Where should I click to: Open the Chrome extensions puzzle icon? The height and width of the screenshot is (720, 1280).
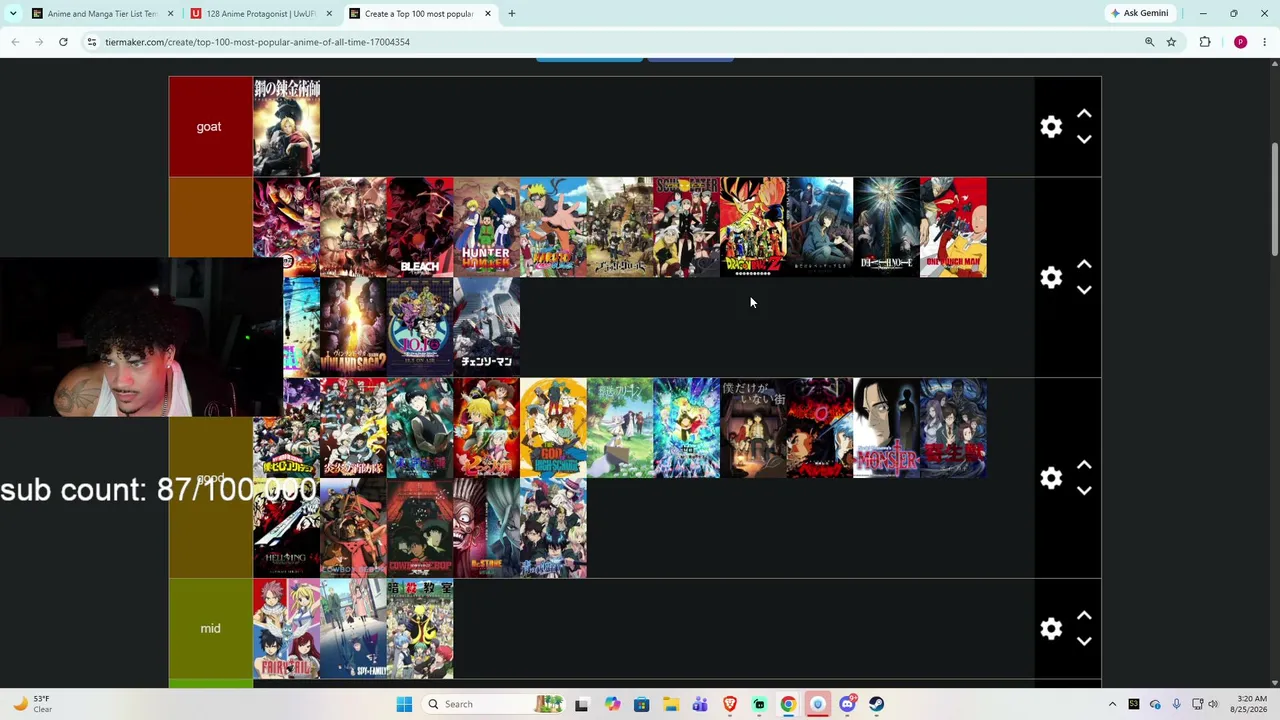click(x=1205, y=42)
